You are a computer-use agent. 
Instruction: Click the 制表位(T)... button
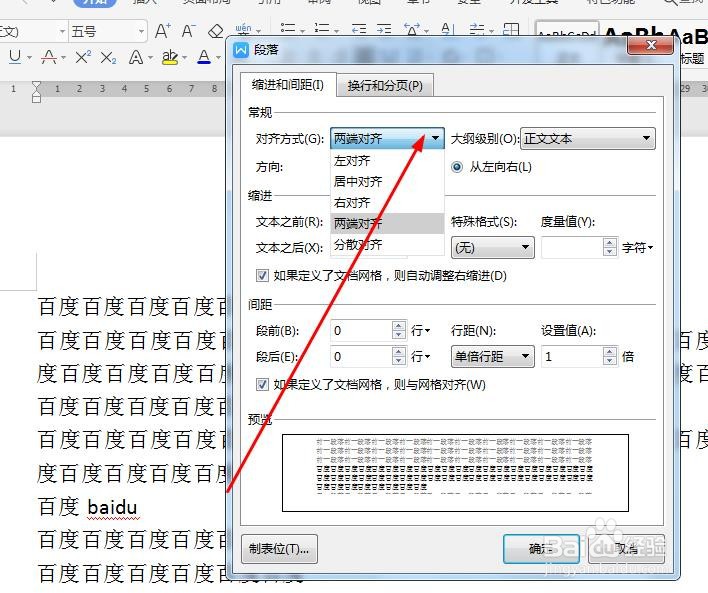tap(279, 549)
